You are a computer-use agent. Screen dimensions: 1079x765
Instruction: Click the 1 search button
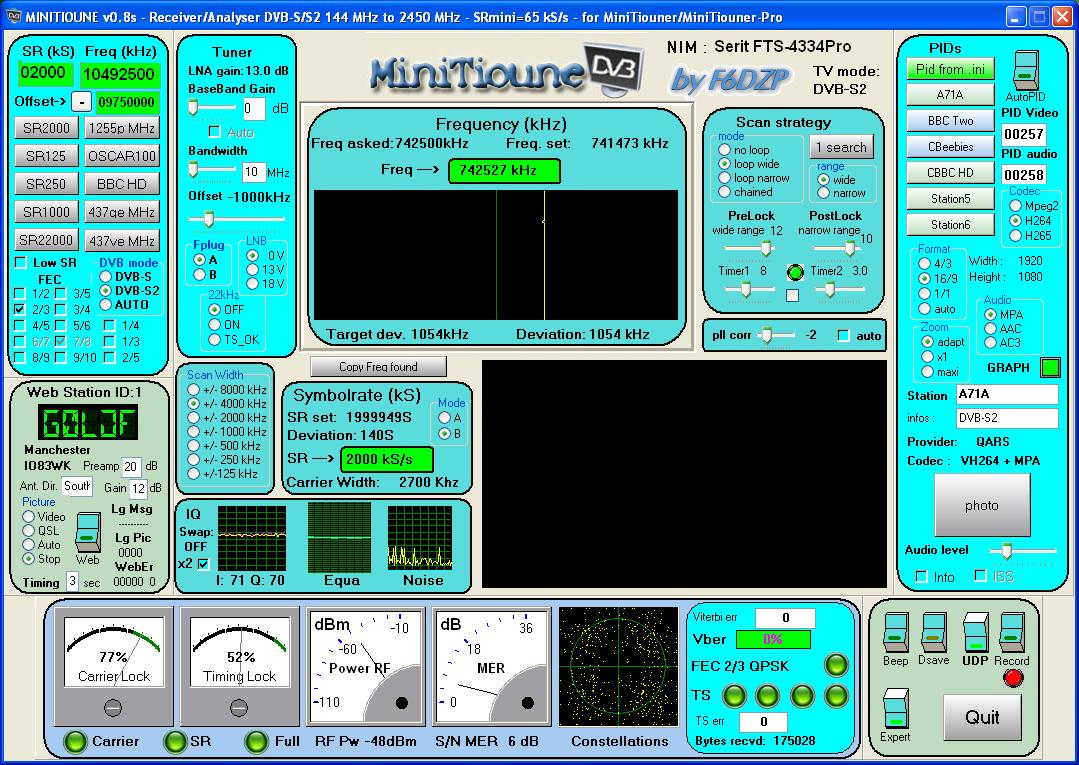pos(842,147)
